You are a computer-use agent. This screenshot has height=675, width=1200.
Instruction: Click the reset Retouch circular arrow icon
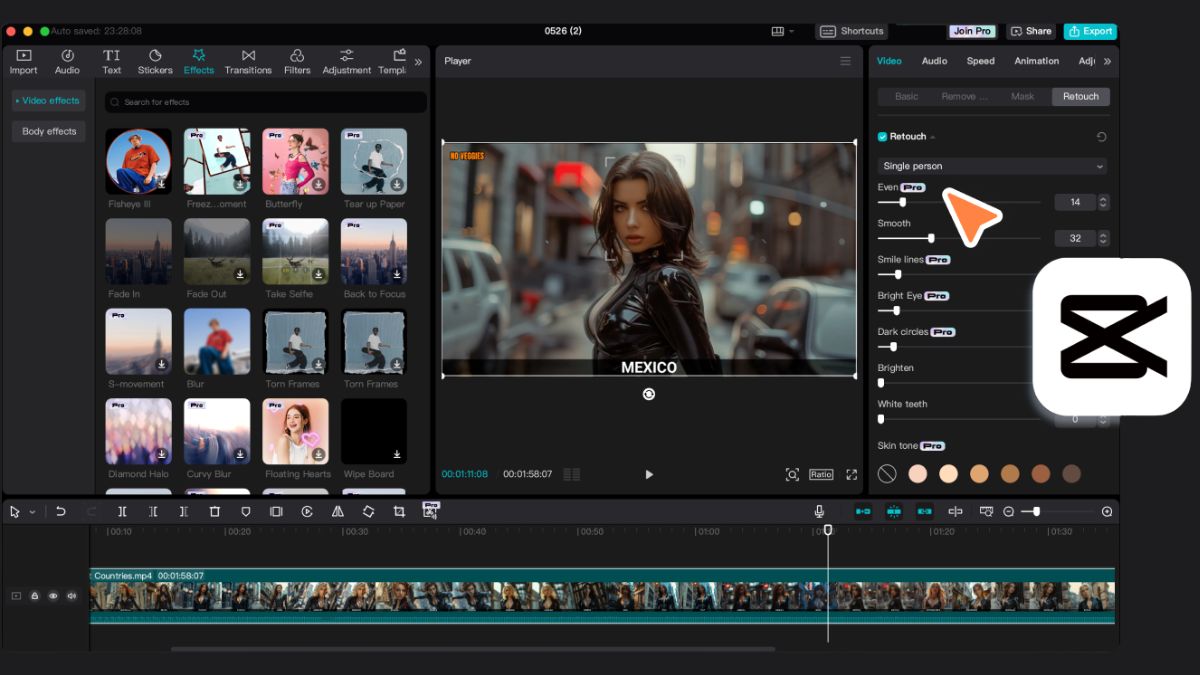point(1101,137)
